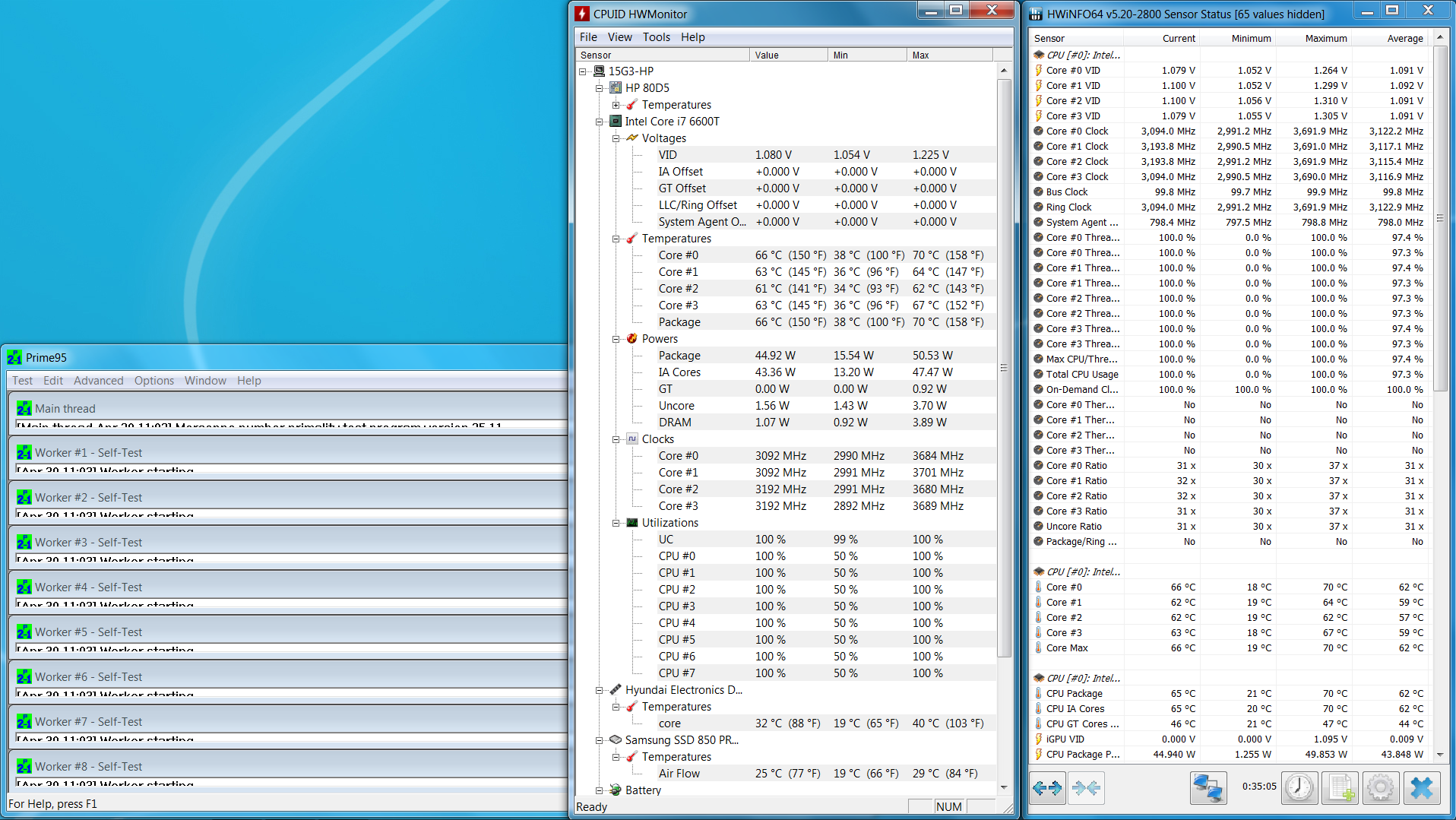Click the Clocks waveform icon in HWMonitor
The image size is (1456, 820).
tap(632, 438)
